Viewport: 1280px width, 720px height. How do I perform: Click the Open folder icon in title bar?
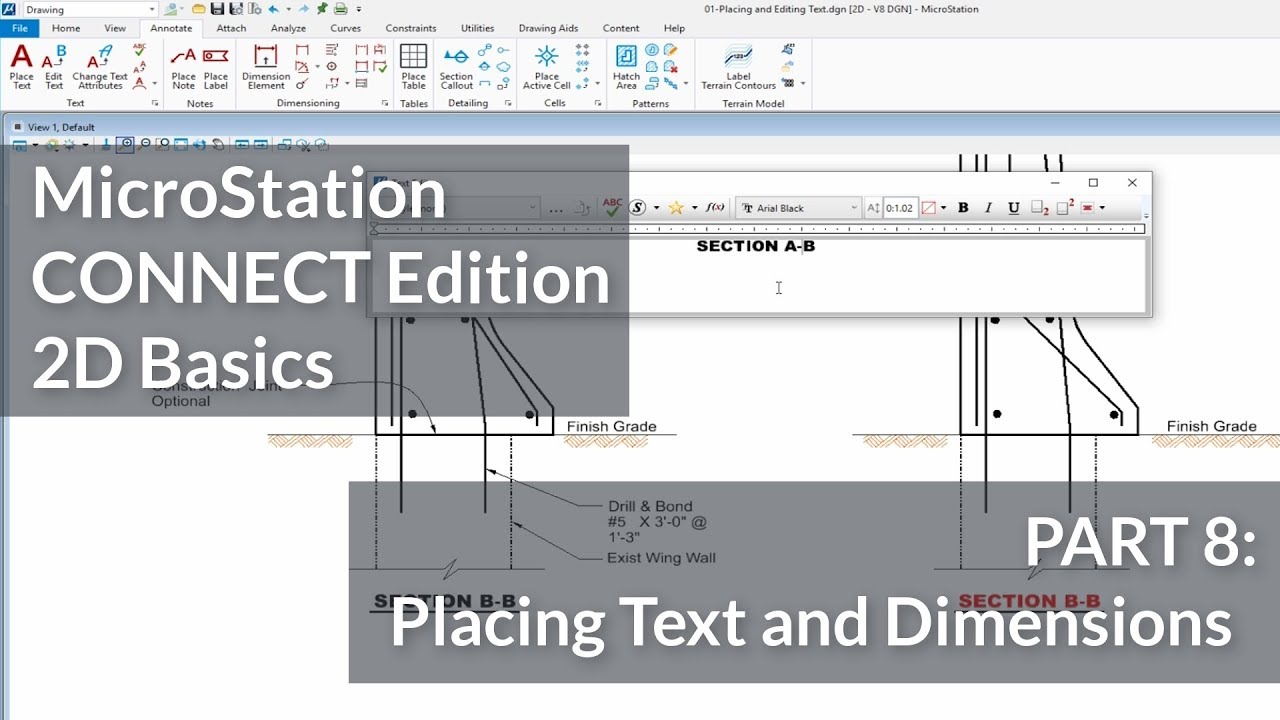click(x=198, y=9)
